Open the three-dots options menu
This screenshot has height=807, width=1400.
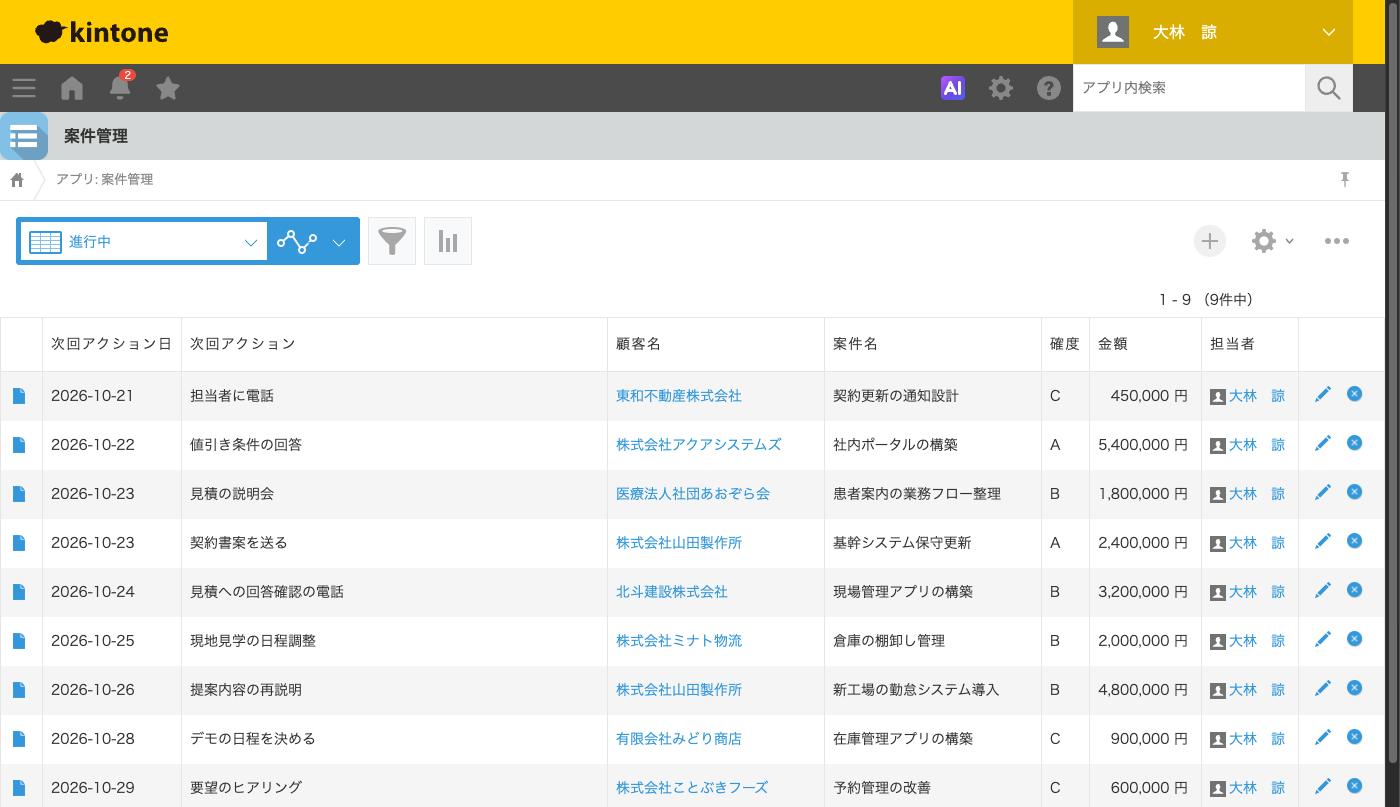pos(1337,241)
